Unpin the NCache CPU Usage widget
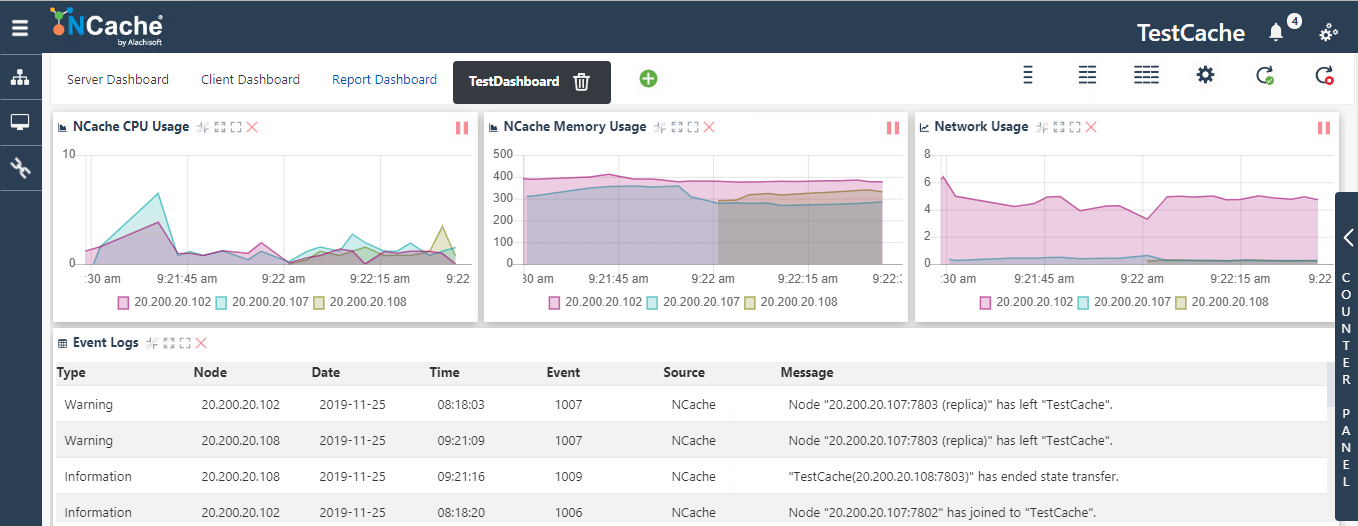This screenshot has height=526, width=1358. click(x=203, y=127)
